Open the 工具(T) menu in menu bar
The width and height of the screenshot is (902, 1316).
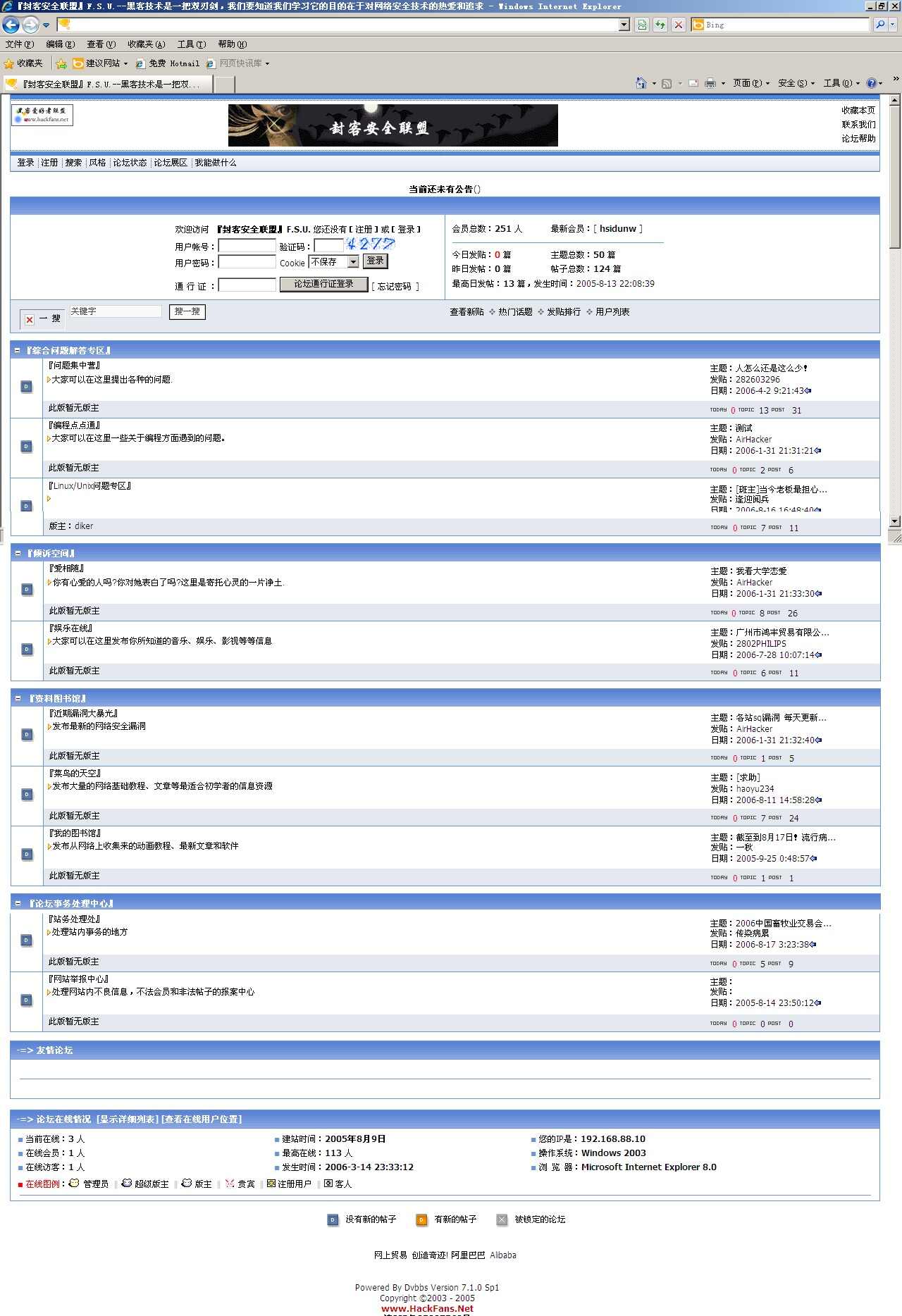tap(191, 44)
